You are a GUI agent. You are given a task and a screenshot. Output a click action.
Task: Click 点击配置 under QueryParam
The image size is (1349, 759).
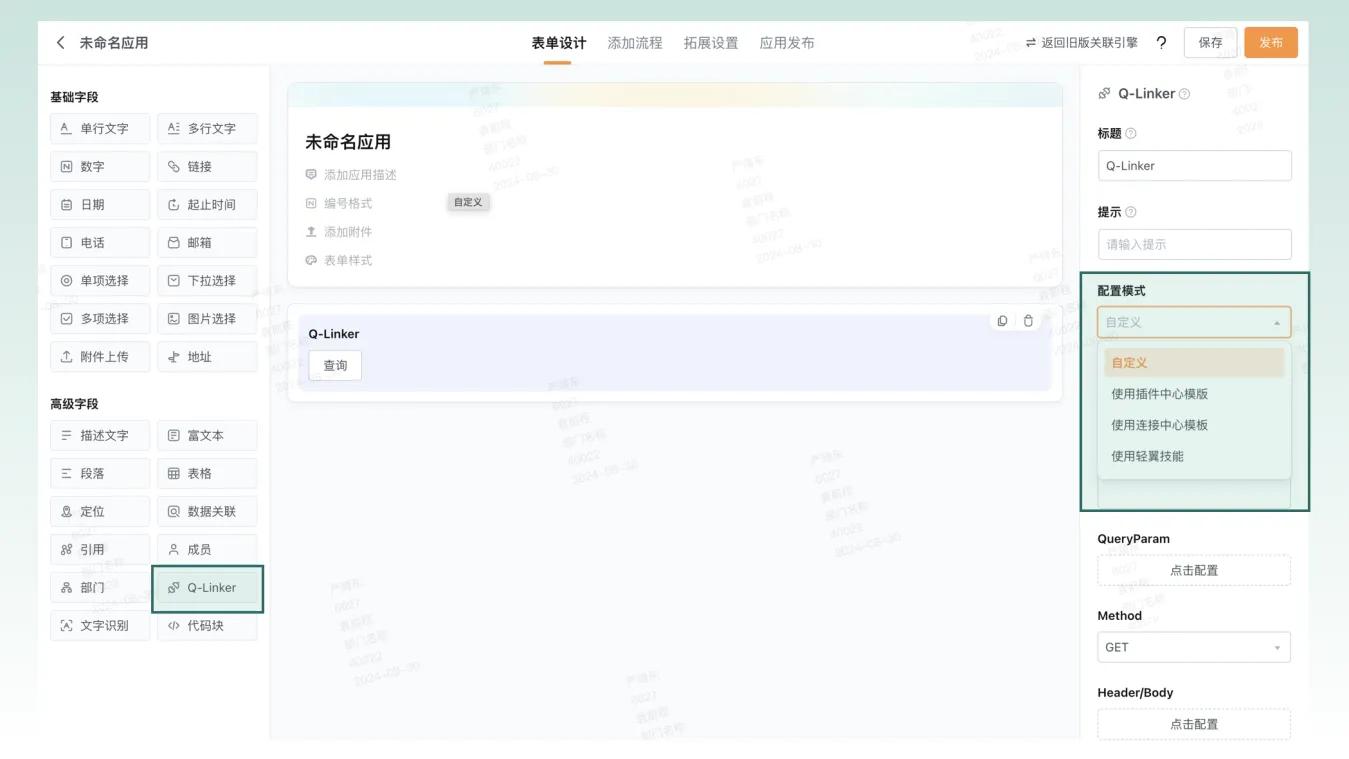pyautogui.click(x=1194, y=570)
